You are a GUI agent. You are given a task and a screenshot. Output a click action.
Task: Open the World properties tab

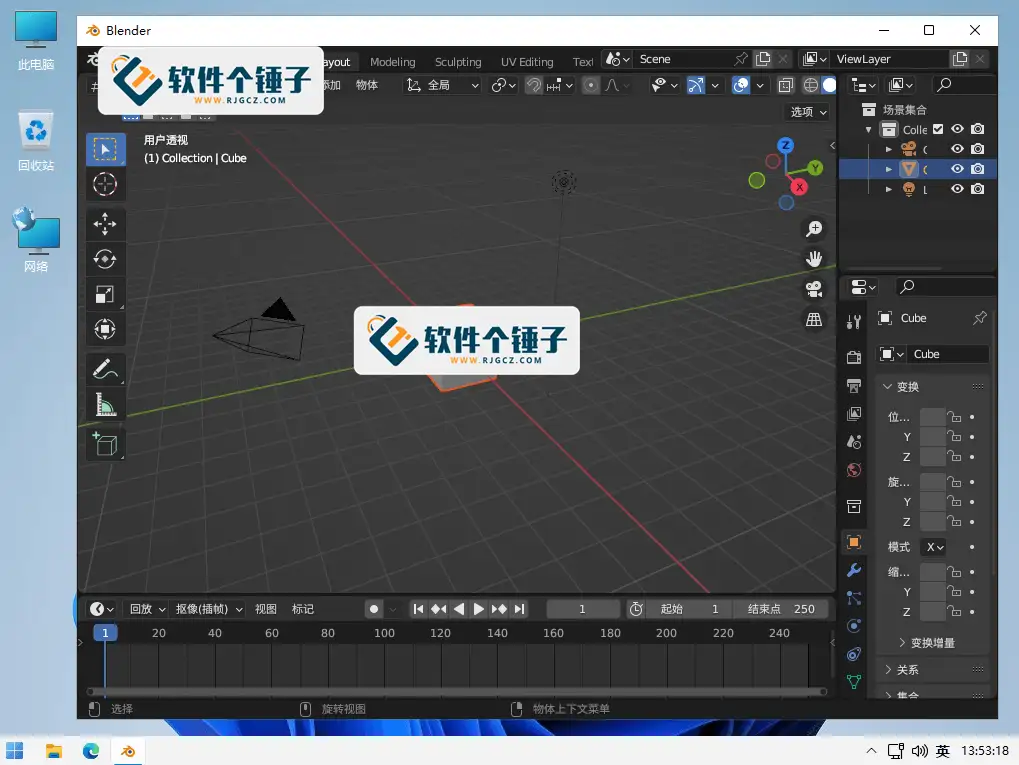pyautogui.click(x=854, y=470)
